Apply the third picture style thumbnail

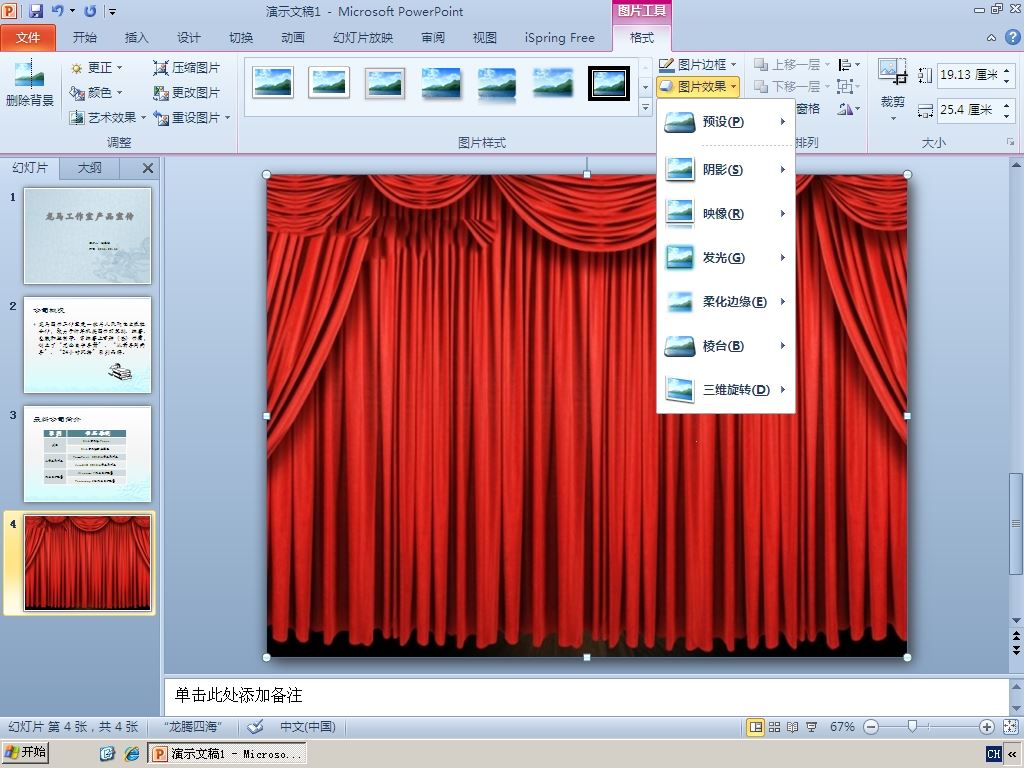pyautogui.click(x=385, y=83)
